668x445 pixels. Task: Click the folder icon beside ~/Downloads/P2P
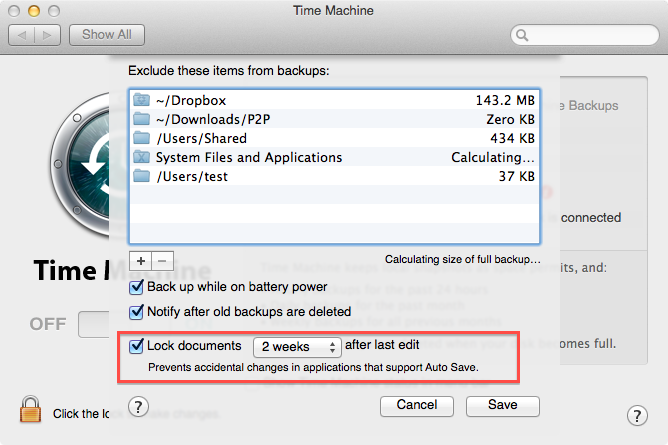point(141,119)
